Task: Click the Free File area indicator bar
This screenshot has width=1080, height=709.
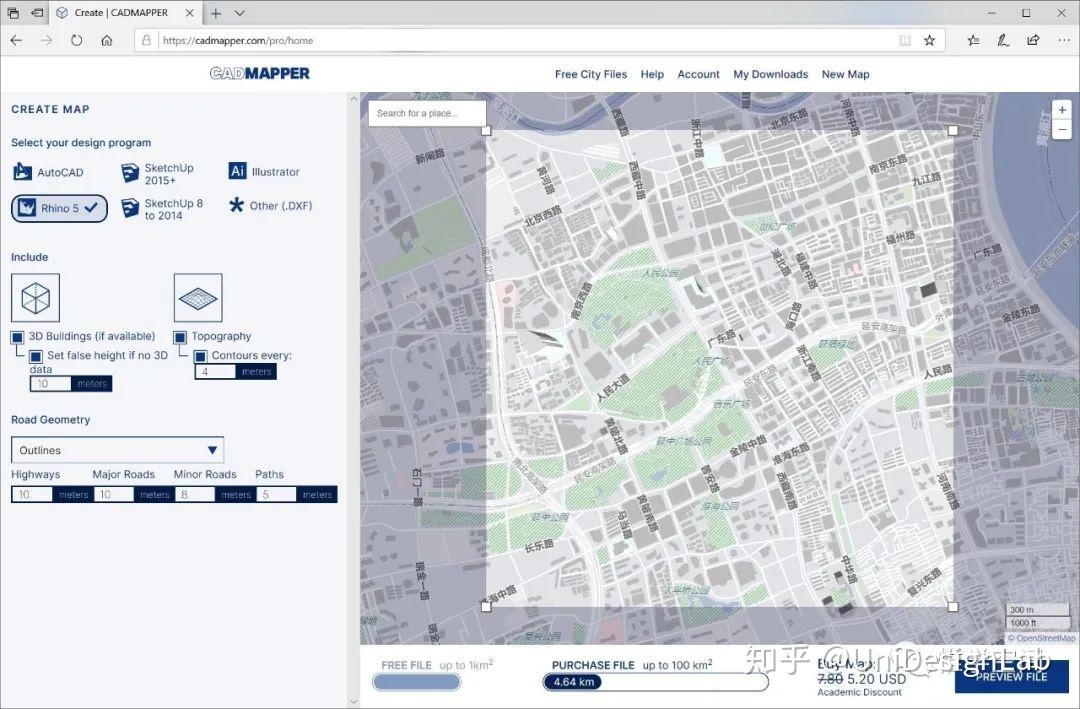Action: (x=417, y=682)
